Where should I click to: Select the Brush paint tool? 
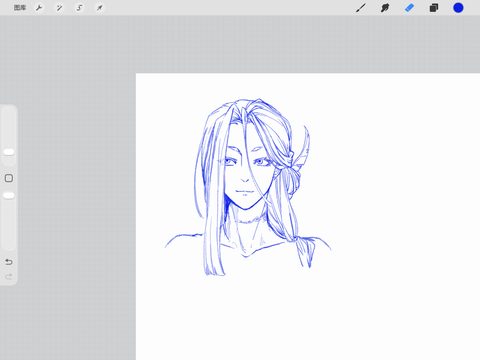(361, 8)
